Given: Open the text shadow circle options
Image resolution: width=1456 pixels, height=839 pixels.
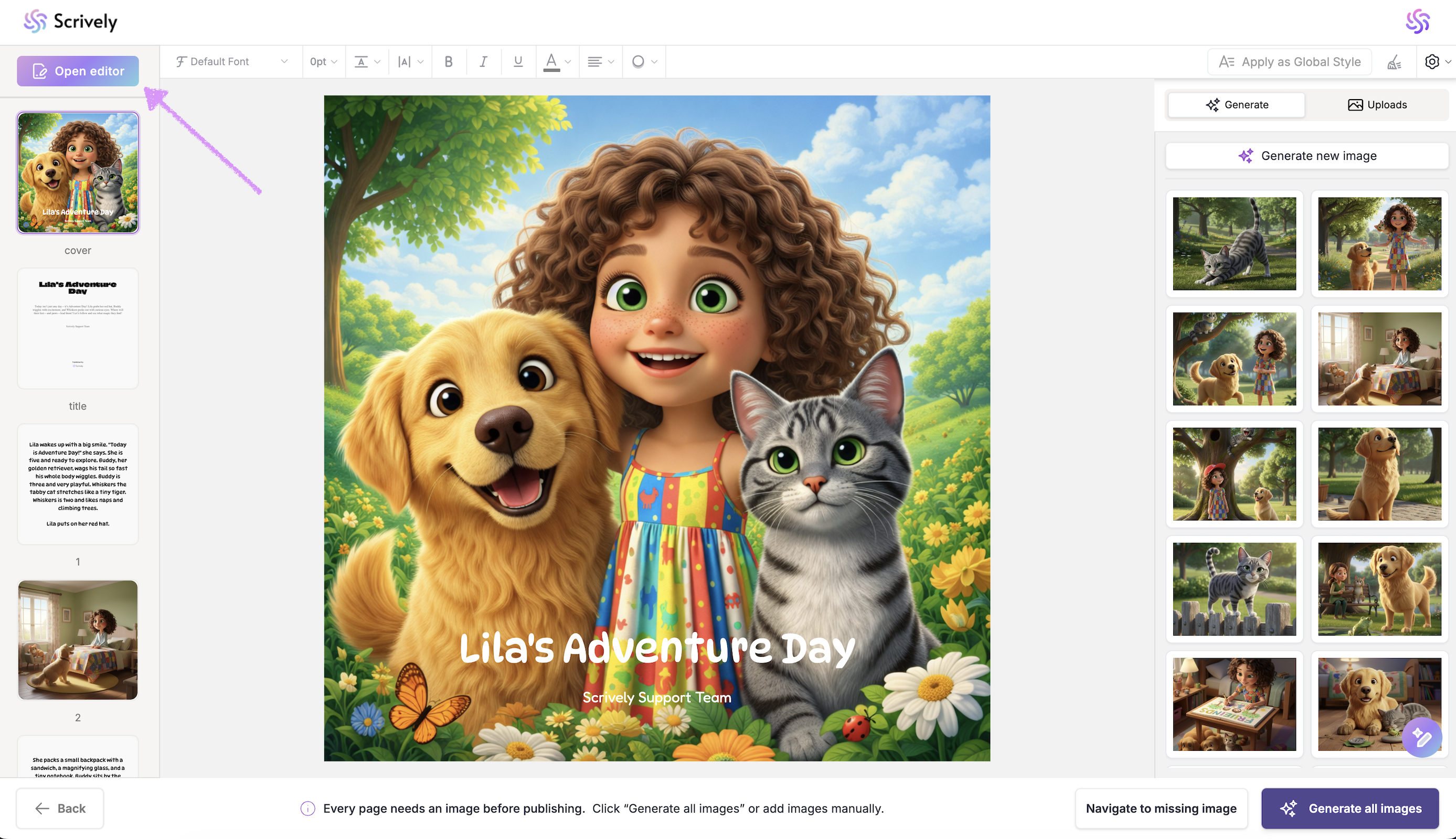Looking at the screenshot, I should pyautogui.click(x=644, y=62).
